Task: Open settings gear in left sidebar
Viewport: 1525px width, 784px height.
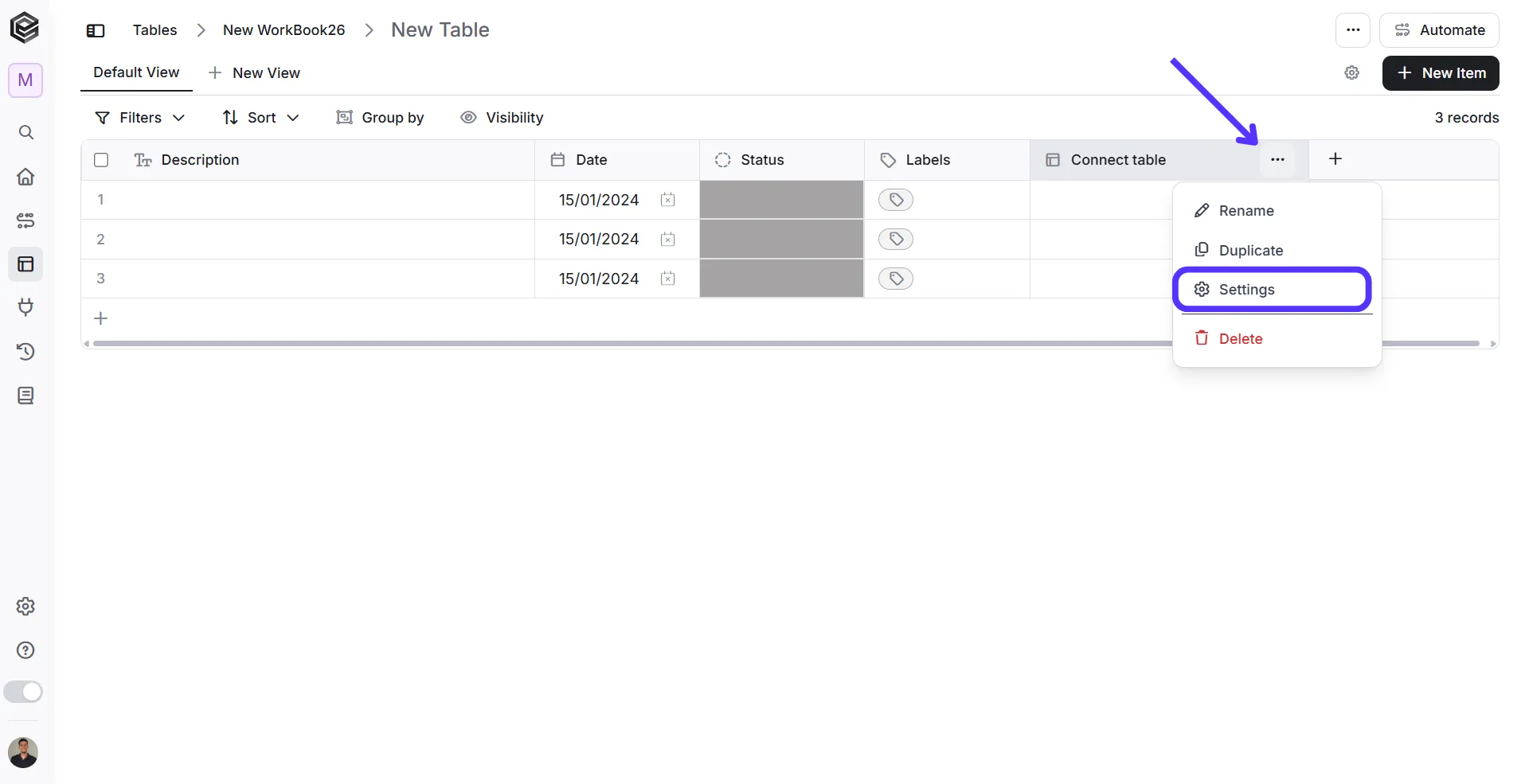Action: point(25,607)
